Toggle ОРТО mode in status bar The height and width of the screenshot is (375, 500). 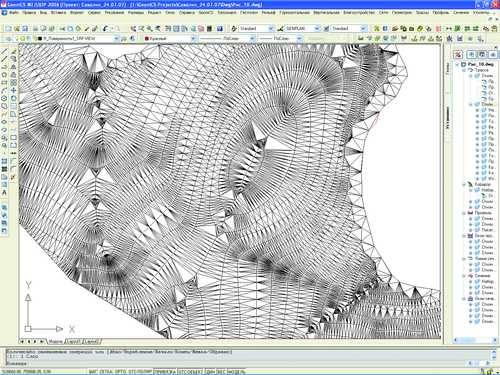click(121, 371)
